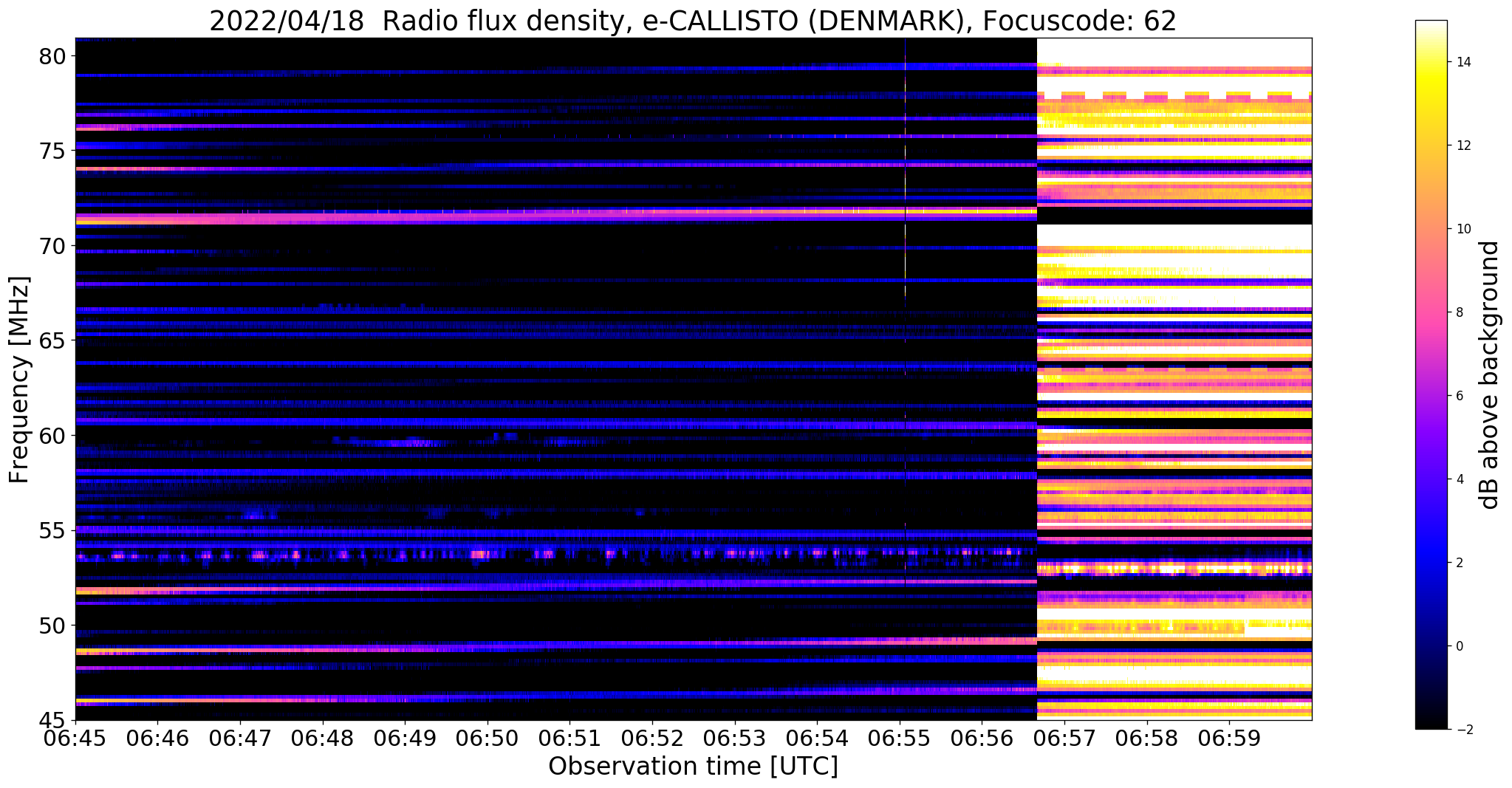Select the 06:50 time tick label
Image resolution: width=1512 pixels, height=788 pixels.
(487, 739)
